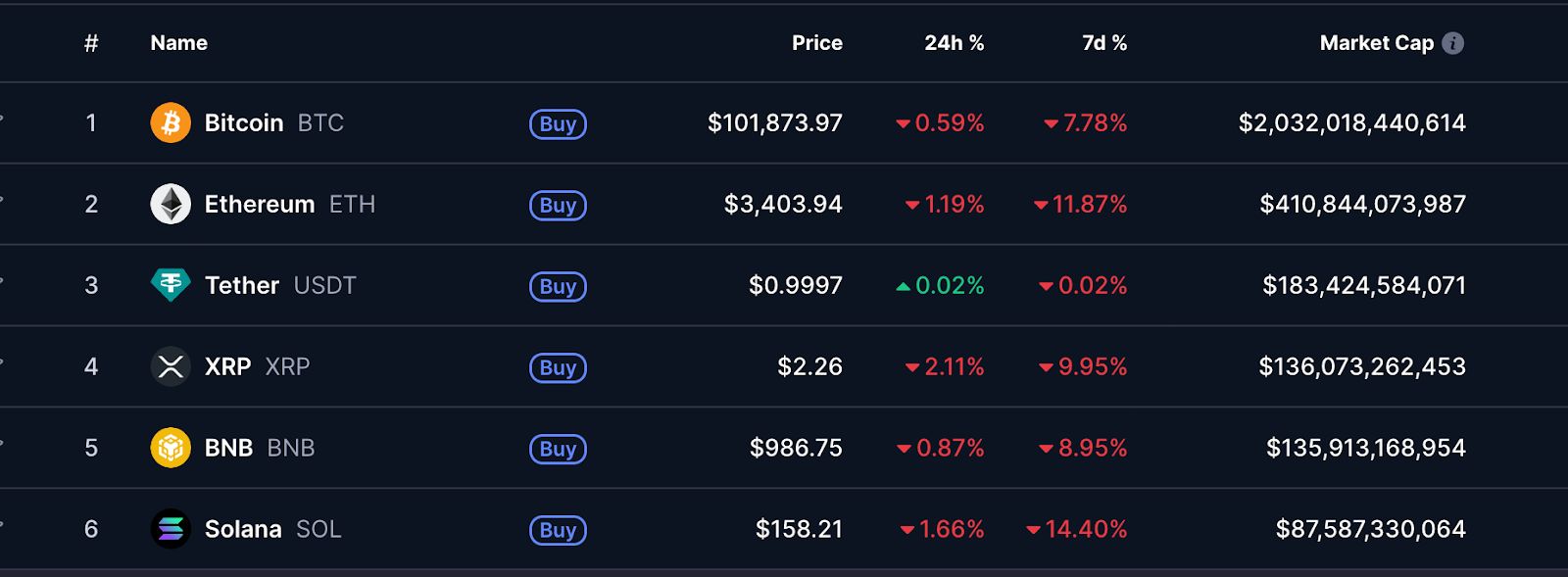This screenshot has height=577, width=1568.
Task: Click XRP's market cap value
Action: (1361, 366)
